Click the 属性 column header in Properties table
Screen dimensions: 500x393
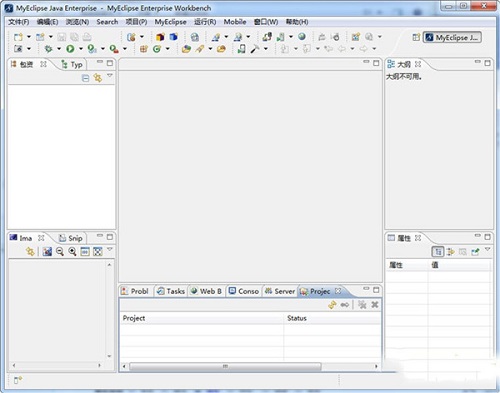[x=407, y=265]
